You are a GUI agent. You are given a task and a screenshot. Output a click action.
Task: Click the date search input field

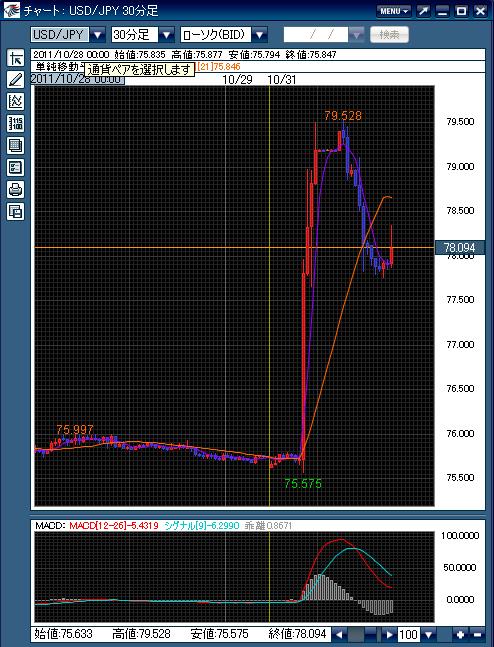316,35
